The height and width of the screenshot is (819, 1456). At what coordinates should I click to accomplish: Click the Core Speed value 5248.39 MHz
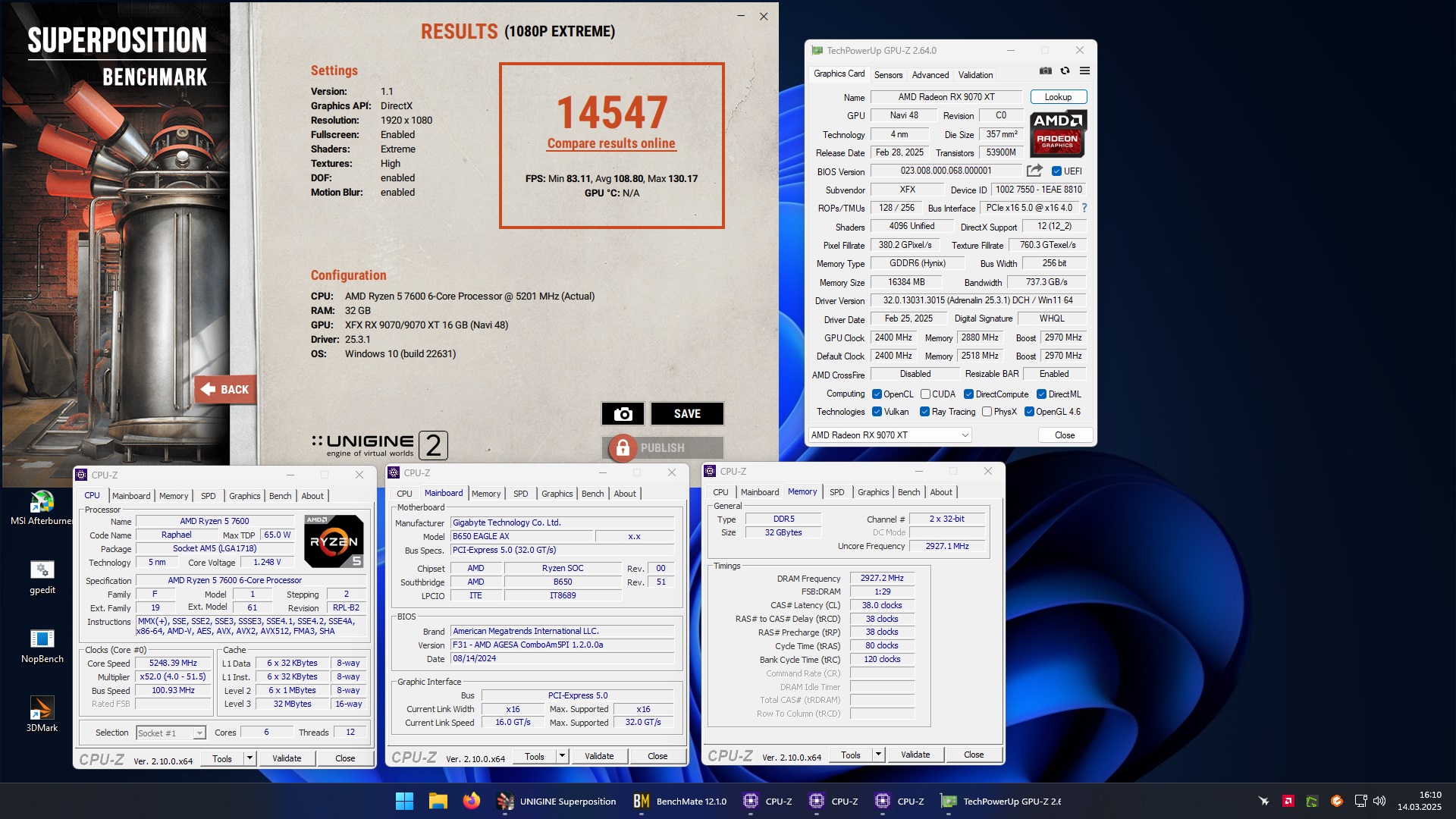click(173, 663)
